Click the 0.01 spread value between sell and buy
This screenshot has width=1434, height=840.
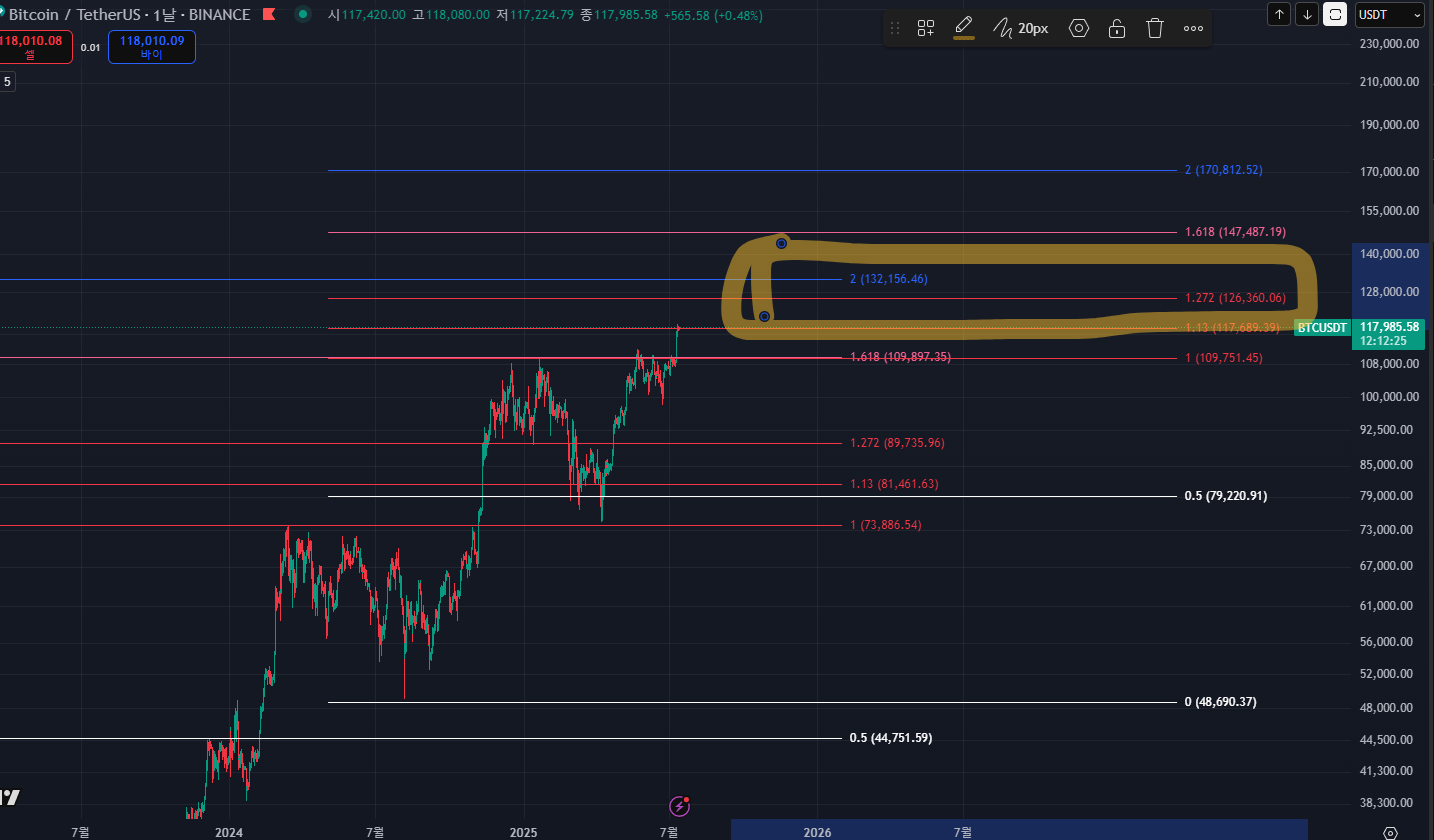pyautogui.click(x=90, y=47)
